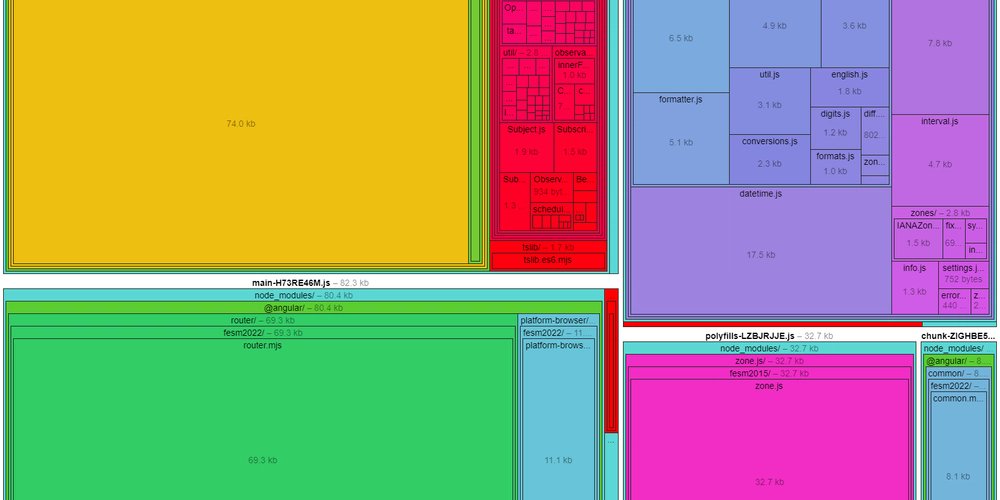Click the datetime.js 17.5 kb block

pos(761,250)
